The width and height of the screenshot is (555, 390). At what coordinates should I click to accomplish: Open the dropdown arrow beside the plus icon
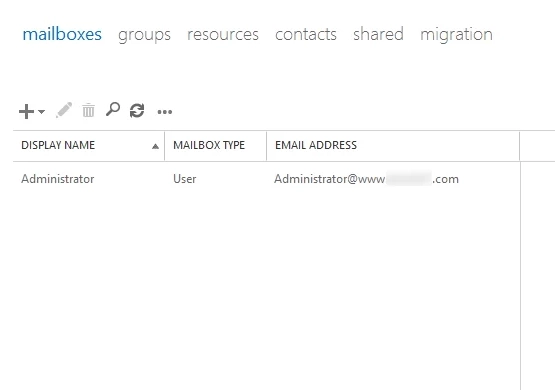click(41, 112)
